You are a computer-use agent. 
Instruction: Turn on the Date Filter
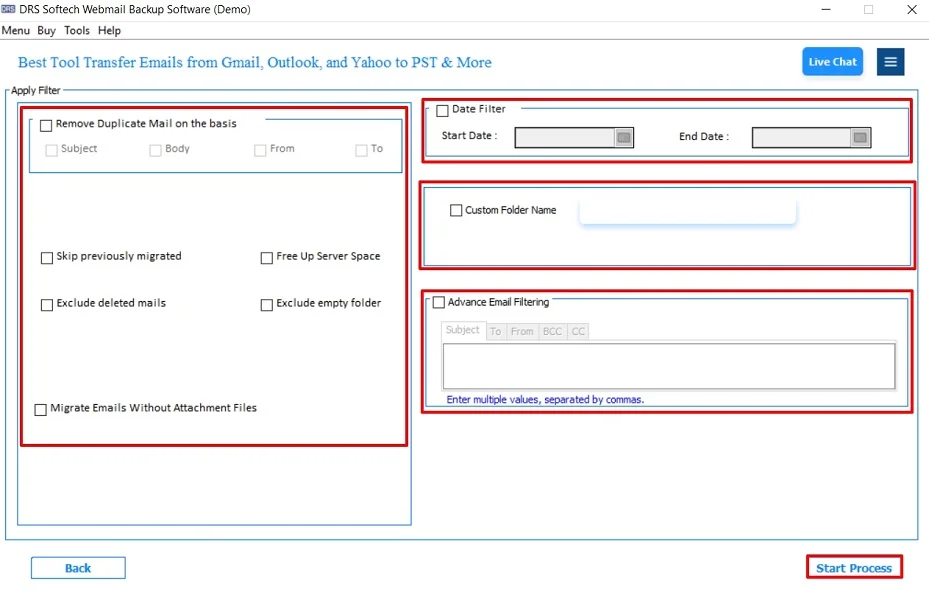coord(441,110)
